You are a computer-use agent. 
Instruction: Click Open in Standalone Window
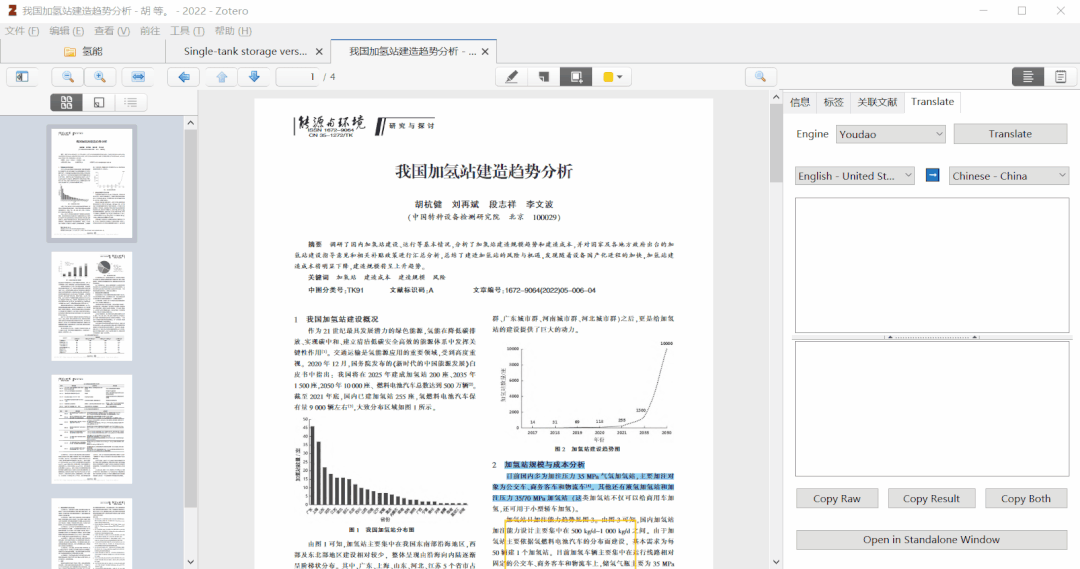pyautogui.click(x=931, y=539)
